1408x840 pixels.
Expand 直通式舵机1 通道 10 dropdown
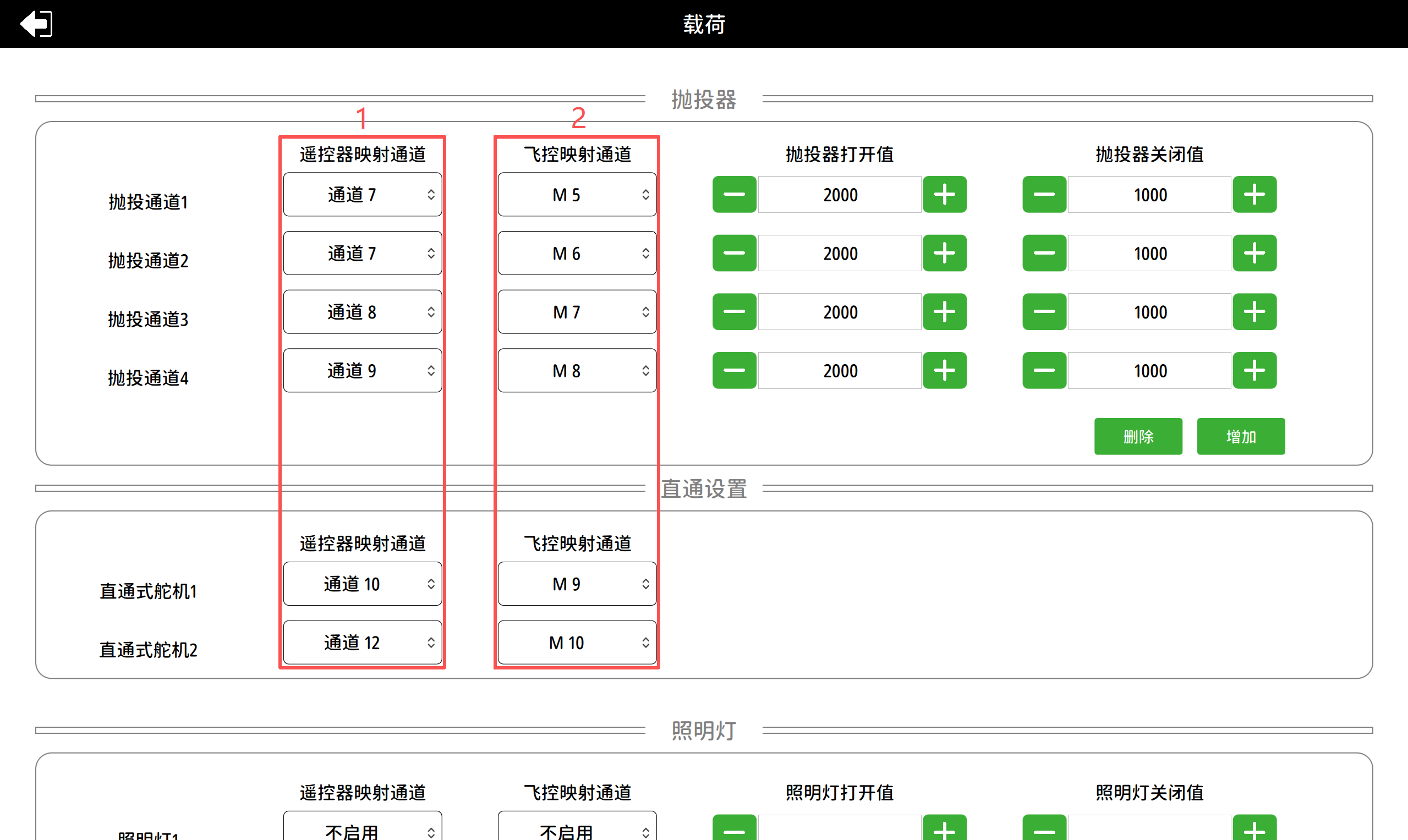click(x=363, y=584)
